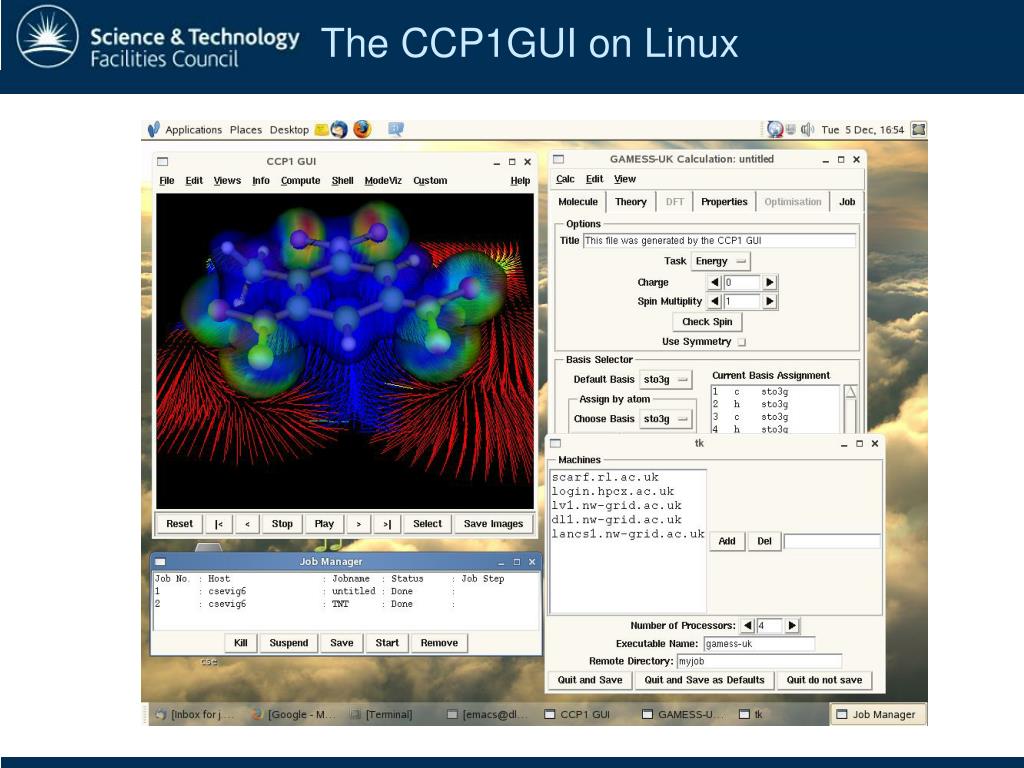Click the Stop playback button
The width and height of the screenshot is (1024, 768).
(x=282, y=524)
